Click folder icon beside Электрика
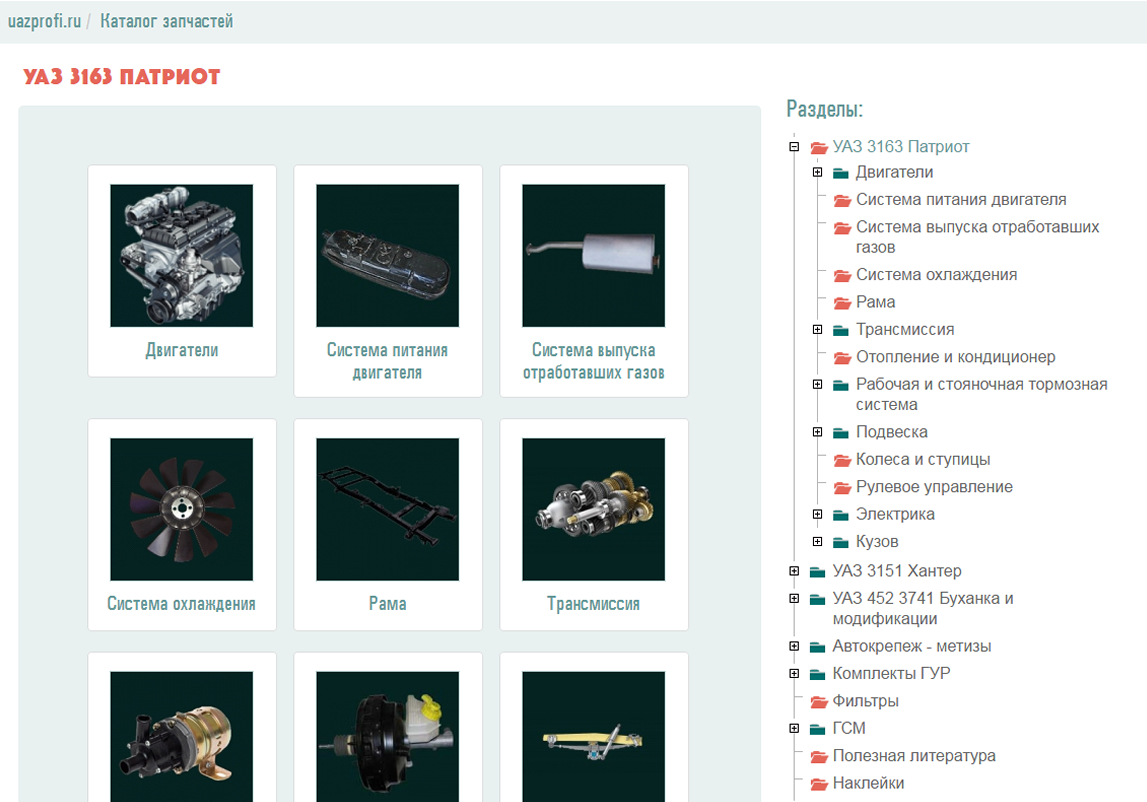This screenshot has height=802, width=1147. (841, 515)
